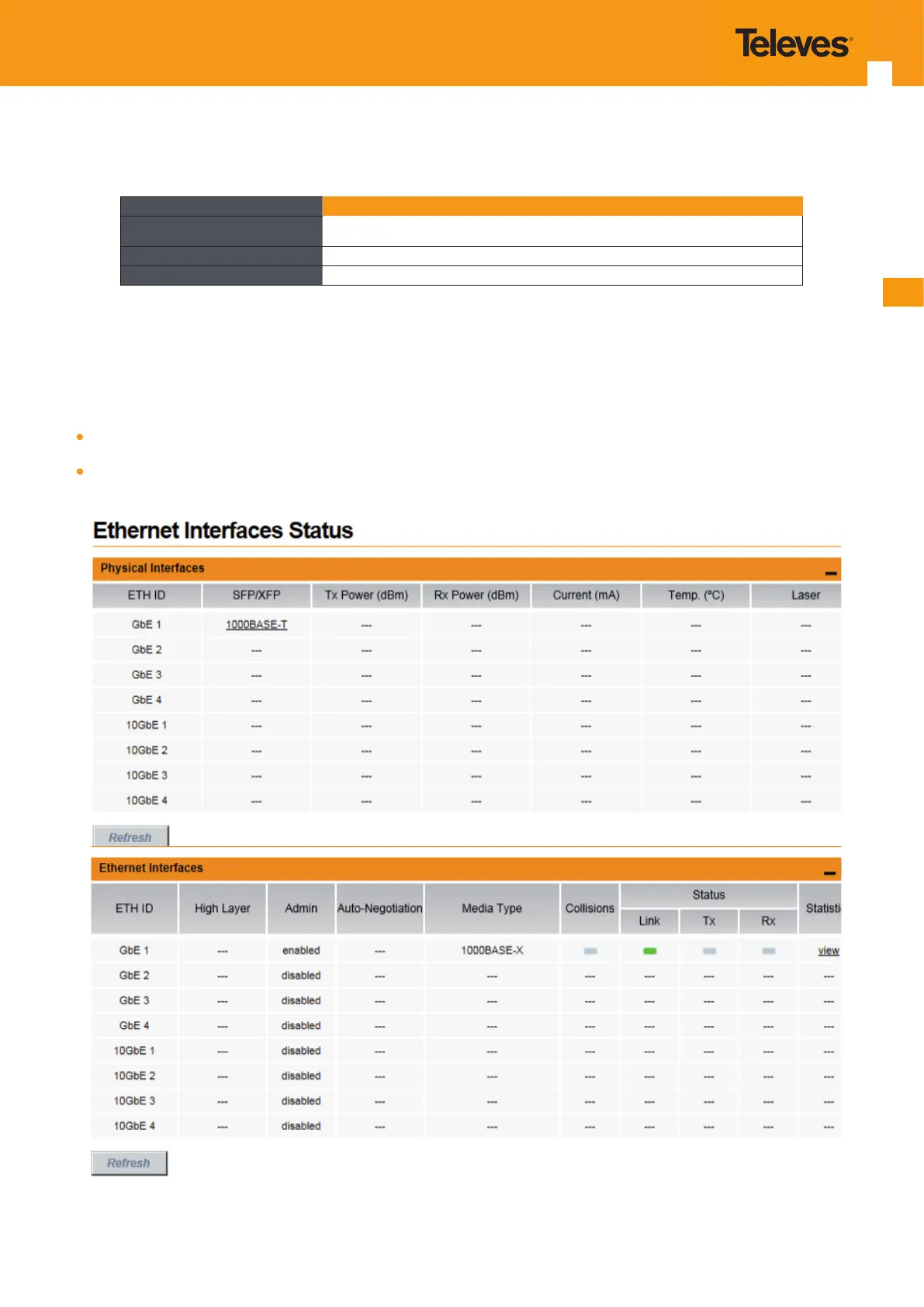Select the Status group header
This screenshot has width=924, height=1307.
pos(709,895)
